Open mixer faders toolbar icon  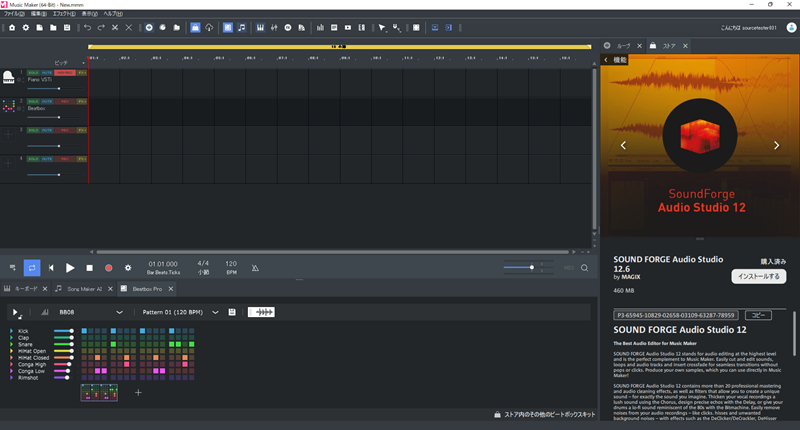274,28
